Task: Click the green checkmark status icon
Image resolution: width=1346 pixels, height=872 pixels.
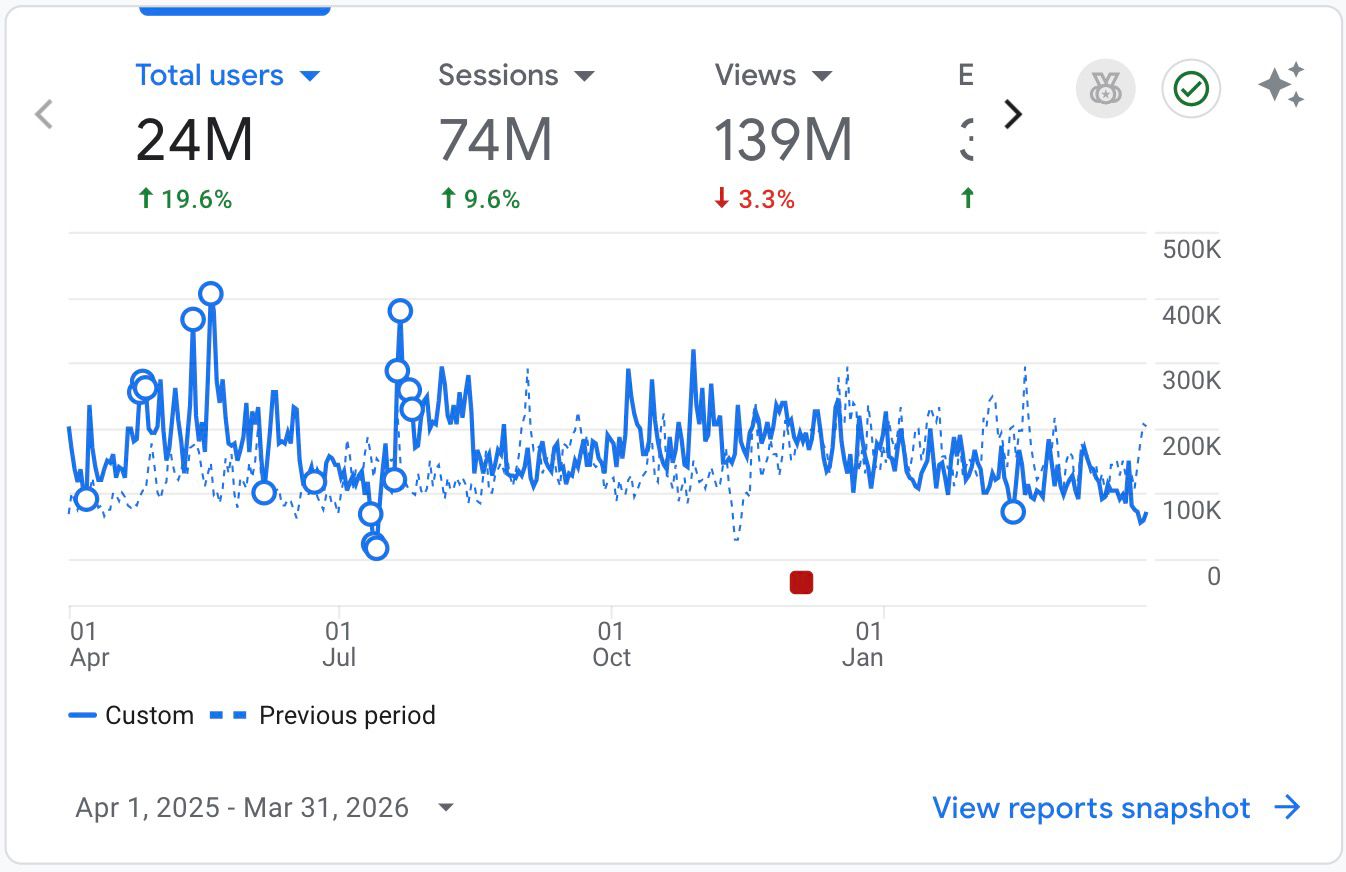Action: click(x=1190, y=89)
